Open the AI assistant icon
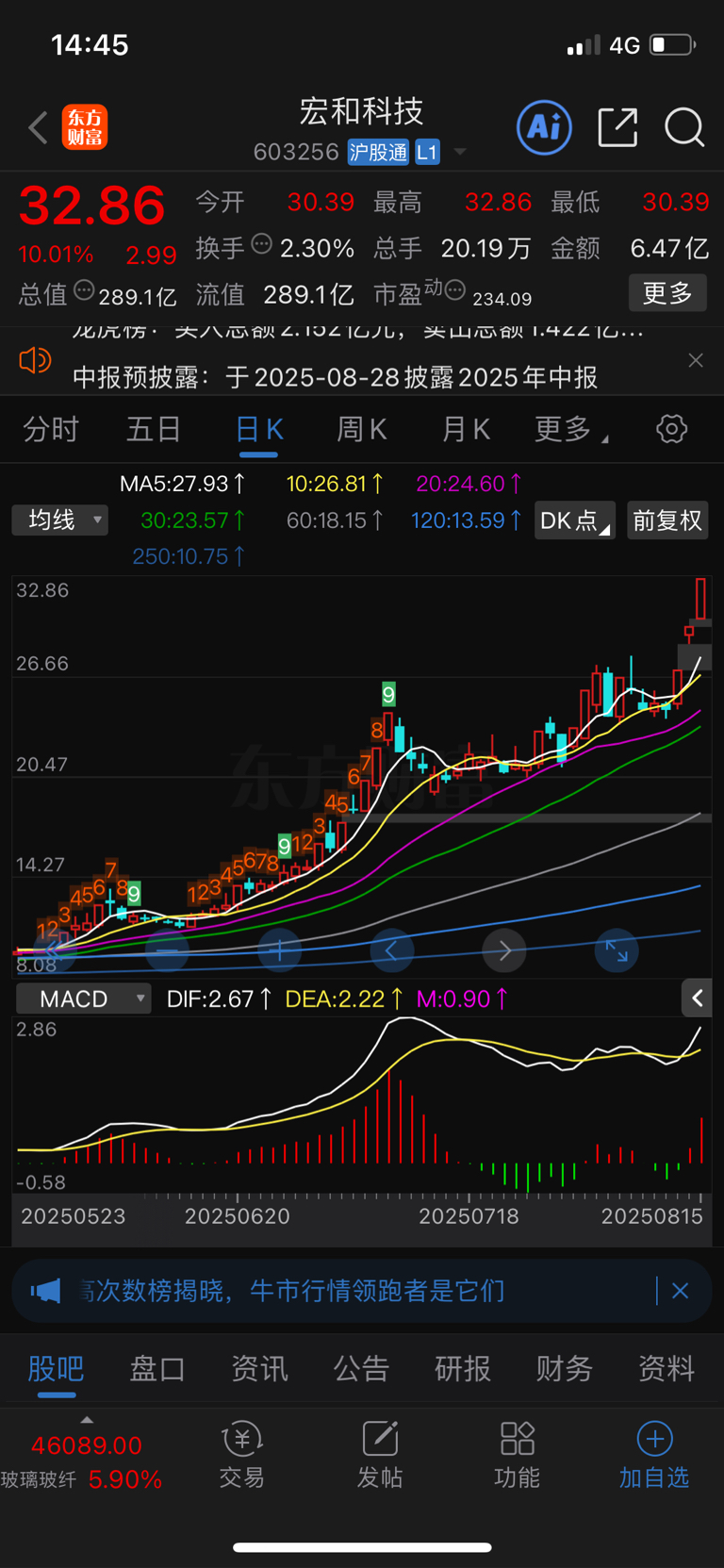The image size is (724, 1568). pyautogui.click(x=544, y=126)
